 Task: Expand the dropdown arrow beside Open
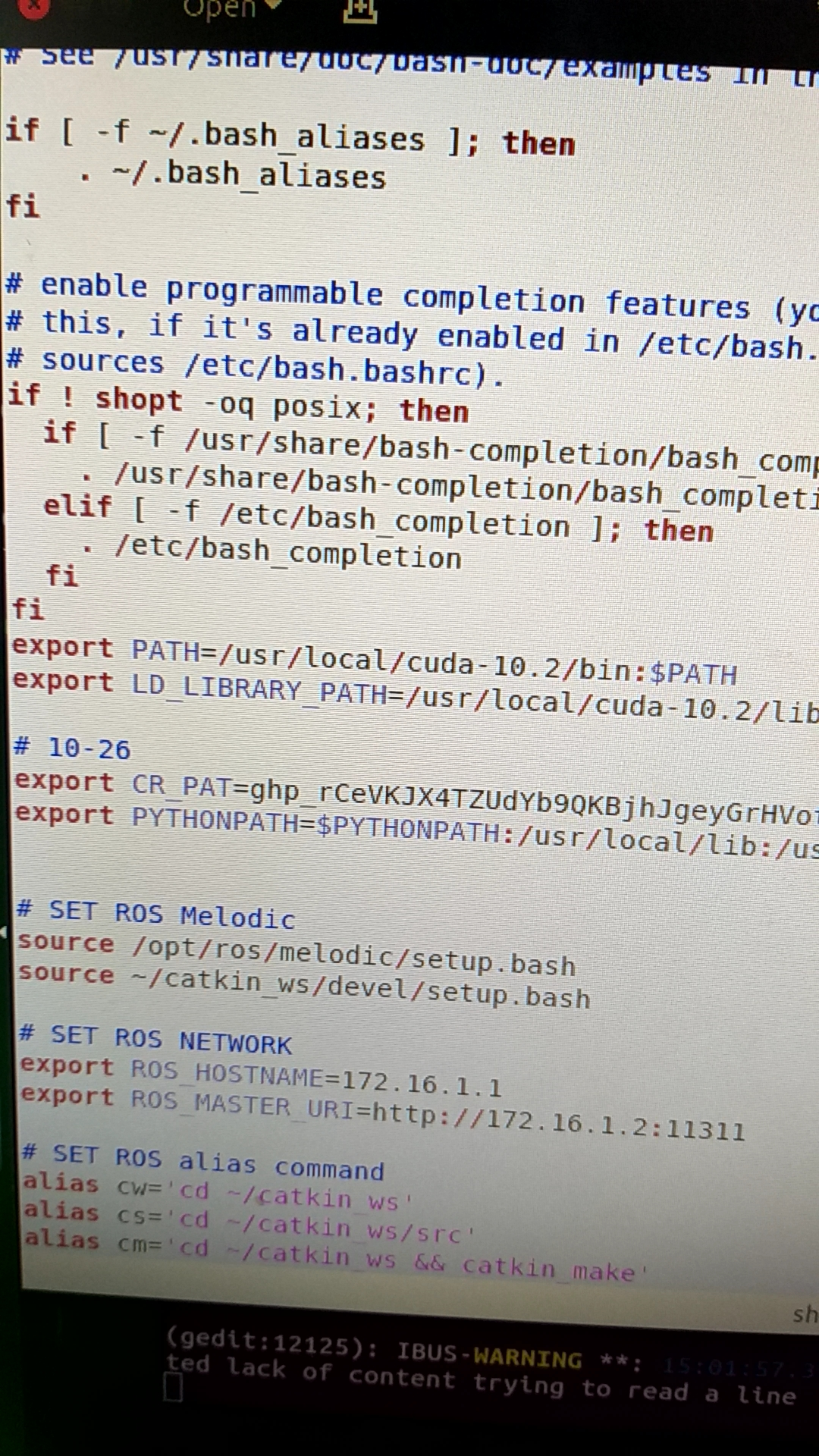pyautogui.click(x=273, y=6)
